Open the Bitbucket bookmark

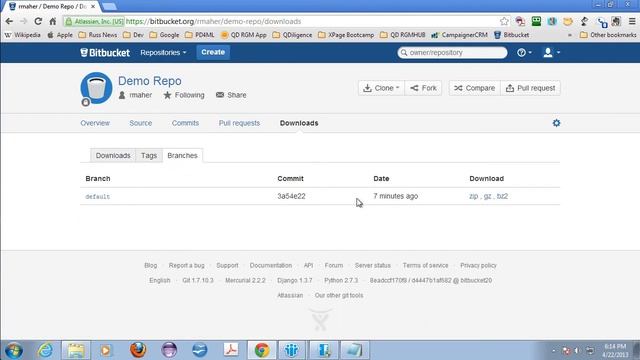(512, 35)
